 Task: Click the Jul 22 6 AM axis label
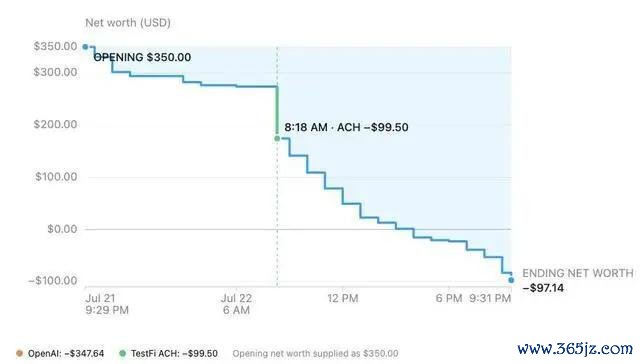[236, 304]
